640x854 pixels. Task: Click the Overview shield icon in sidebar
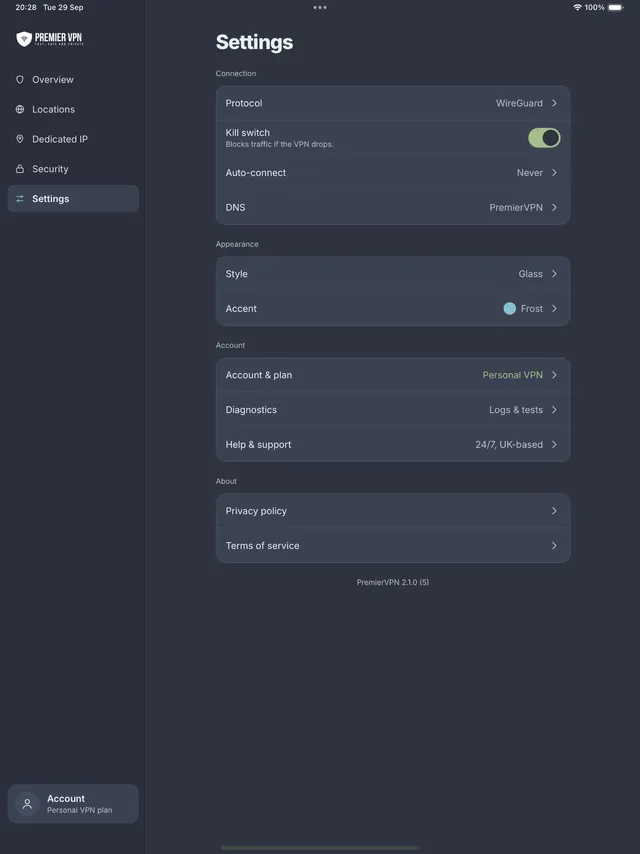20,80
